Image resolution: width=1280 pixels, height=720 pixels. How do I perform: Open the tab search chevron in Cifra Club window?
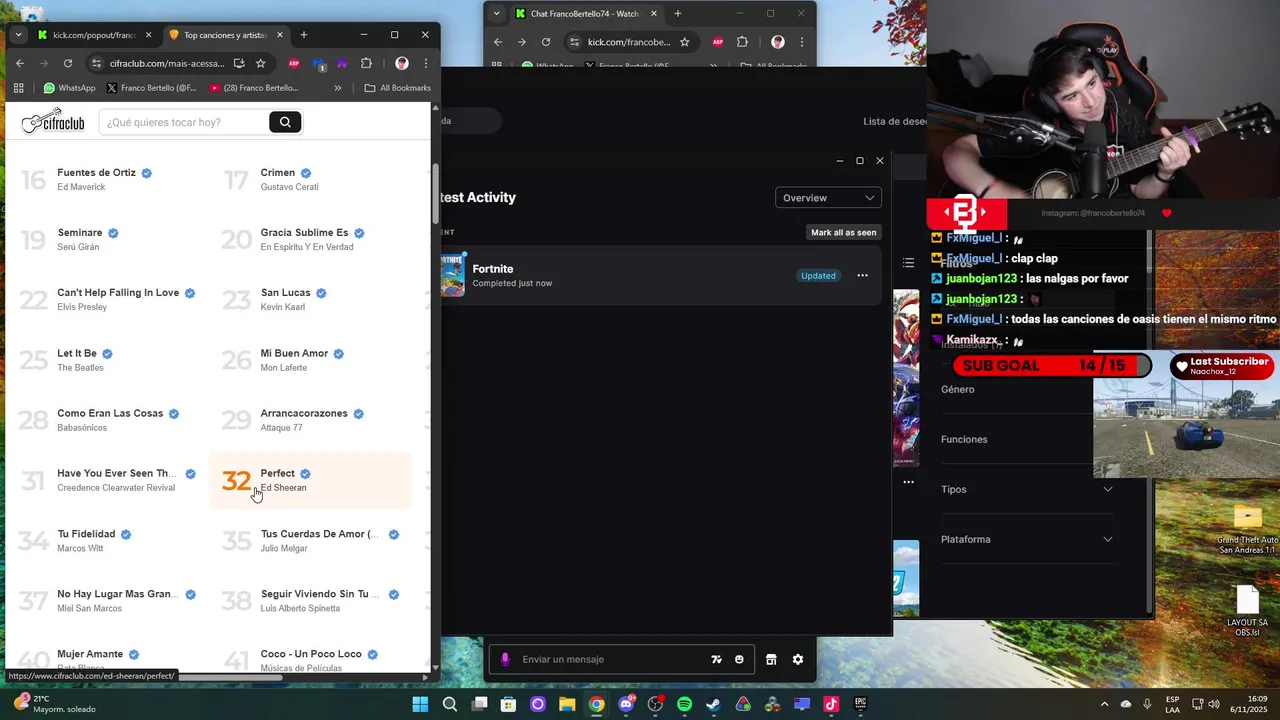click(18, 35)
